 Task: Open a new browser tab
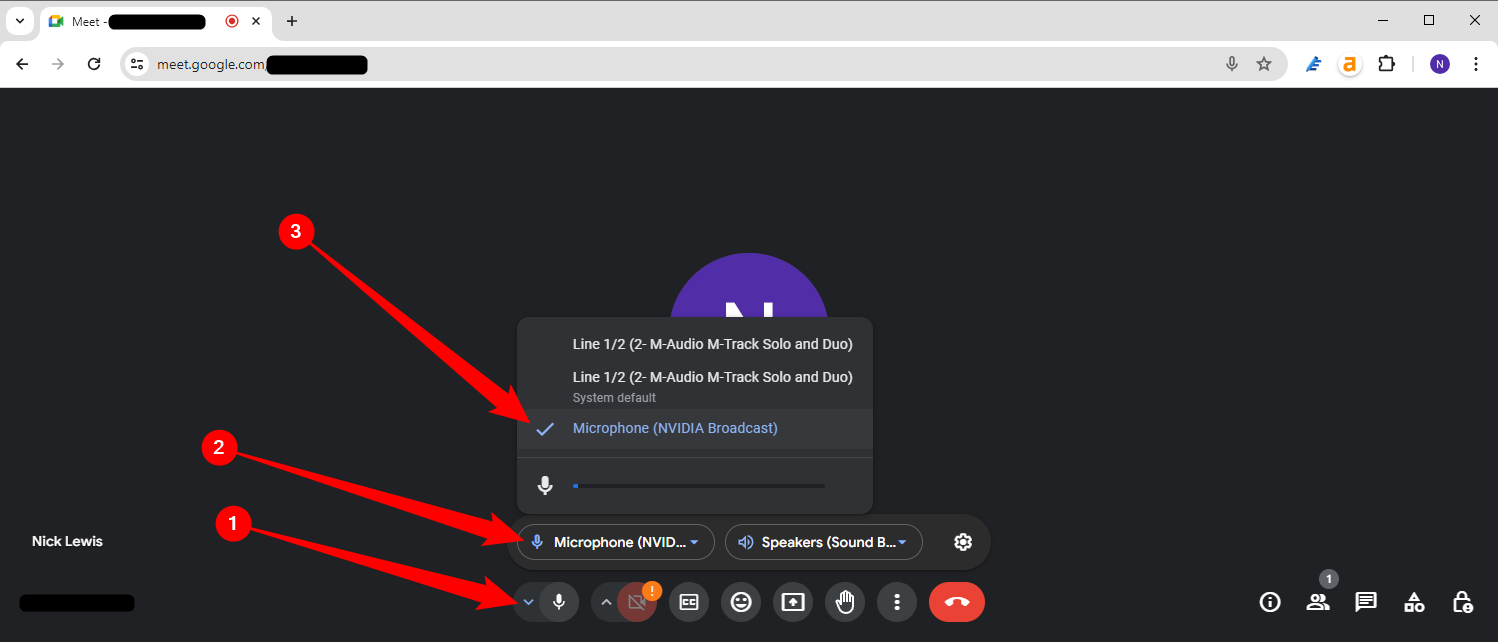point(292,21)
